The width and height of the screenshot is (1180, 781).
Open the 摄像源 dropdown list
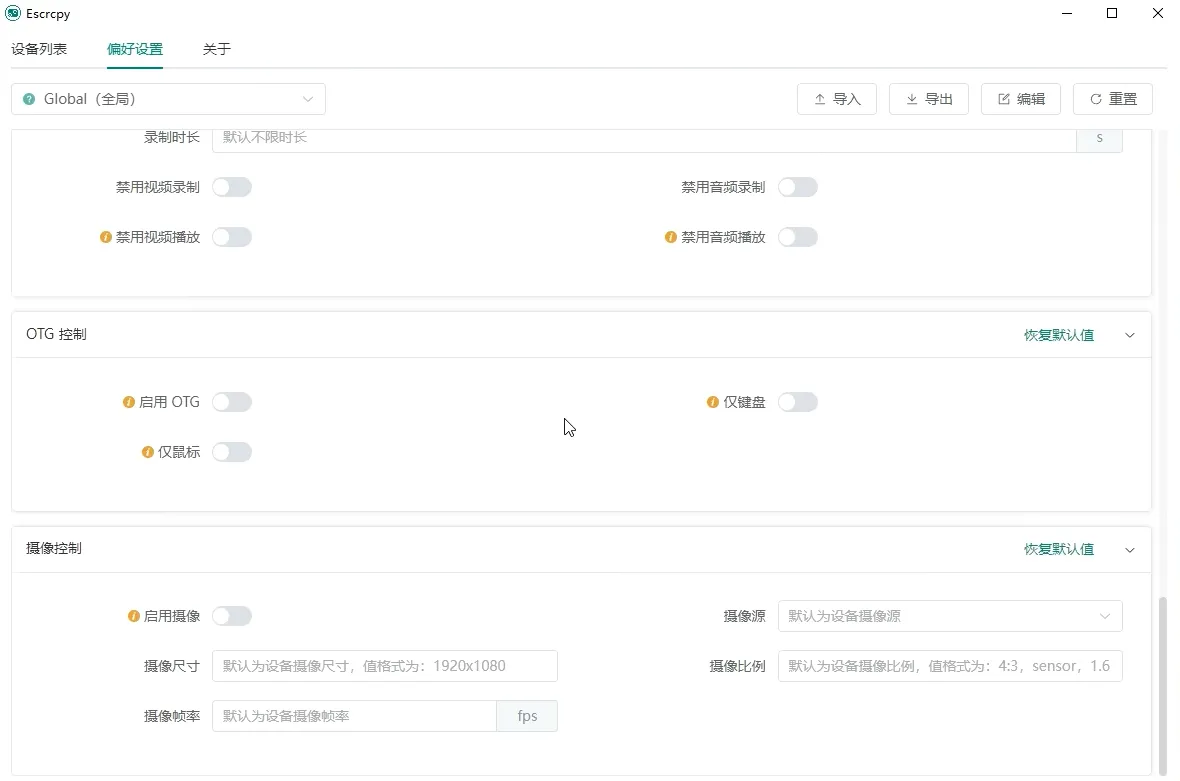[x=949, y=616]
